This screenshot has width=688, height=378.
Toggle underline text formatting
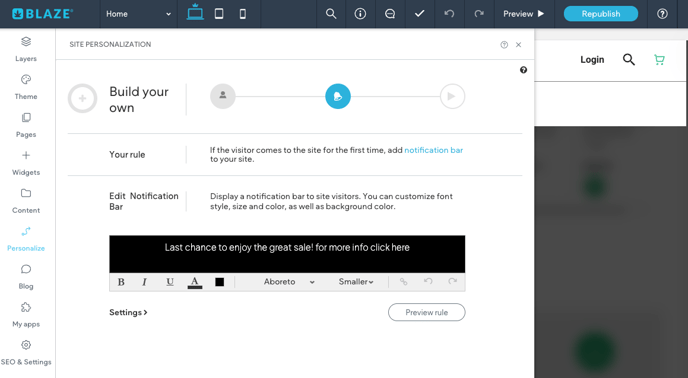tap(170, 282)
